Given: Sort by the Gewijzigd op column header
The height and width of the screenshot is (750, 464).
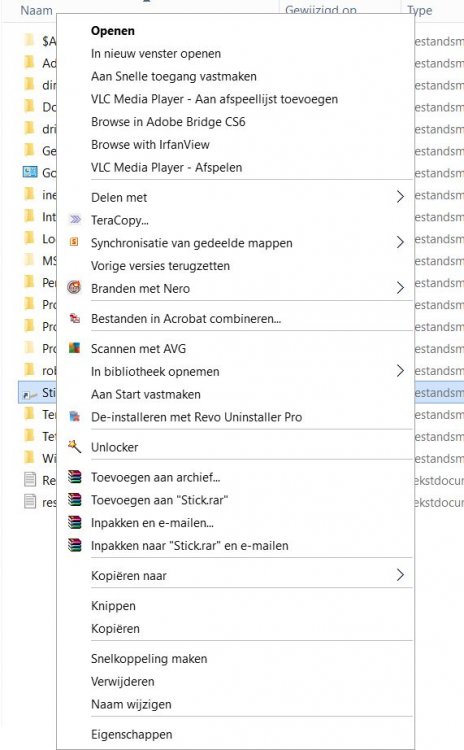Looking at the screenshot, I should [320, 10].
